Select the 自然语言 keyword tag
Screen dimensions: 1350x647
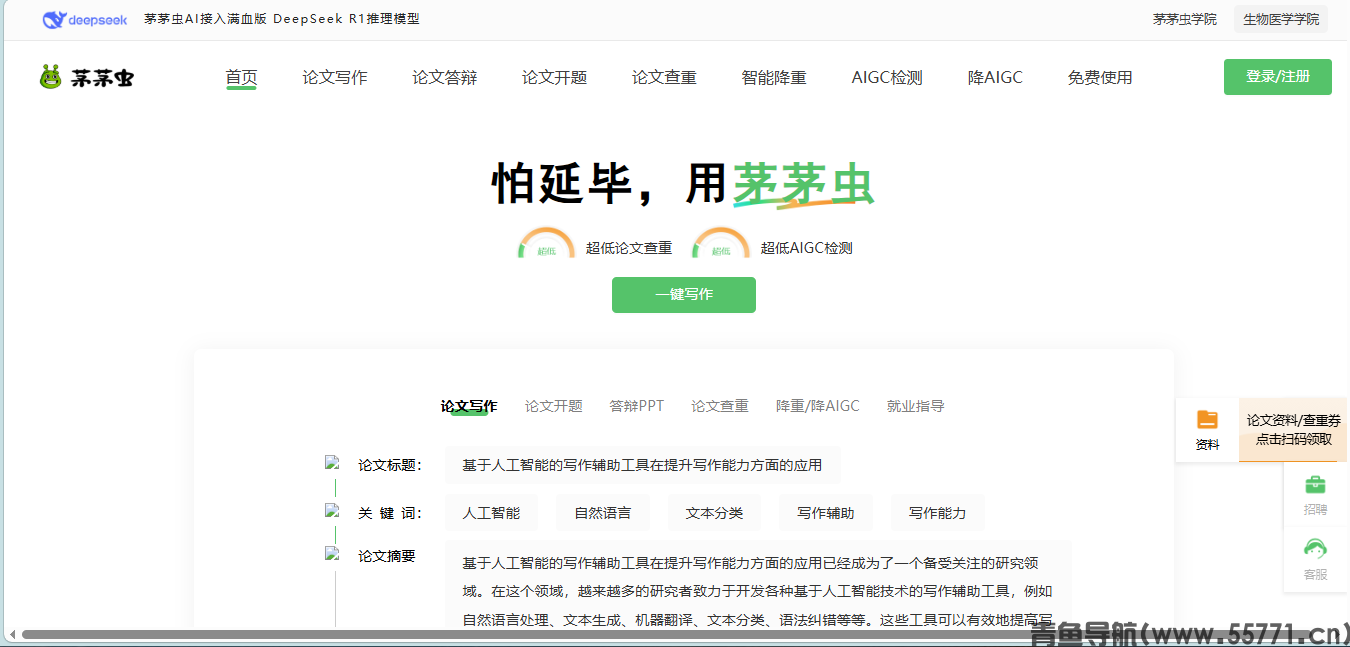click(x=603, y=513)
